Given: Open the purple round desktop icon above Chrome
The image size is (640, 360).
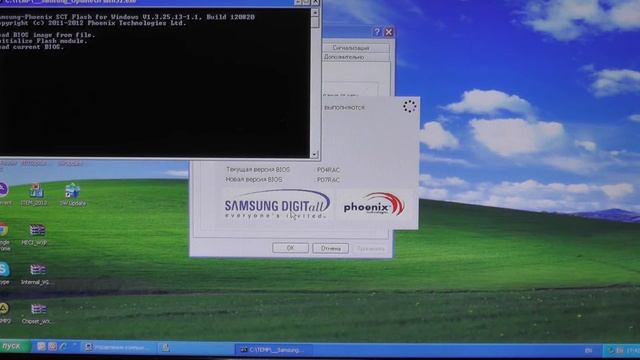Looking at the screenshot, I should point(4,193).
